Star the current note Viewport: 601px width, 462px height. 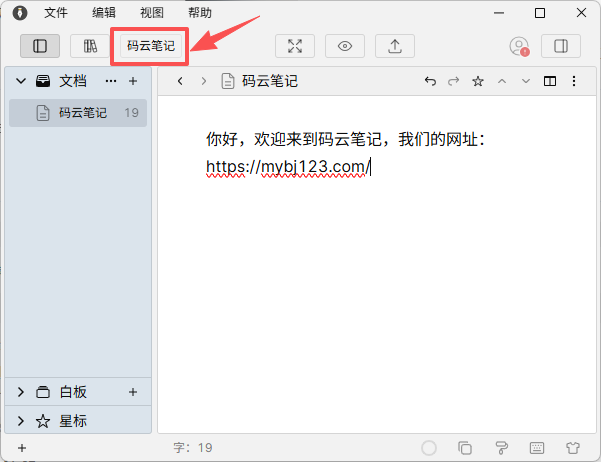point(478,81)
